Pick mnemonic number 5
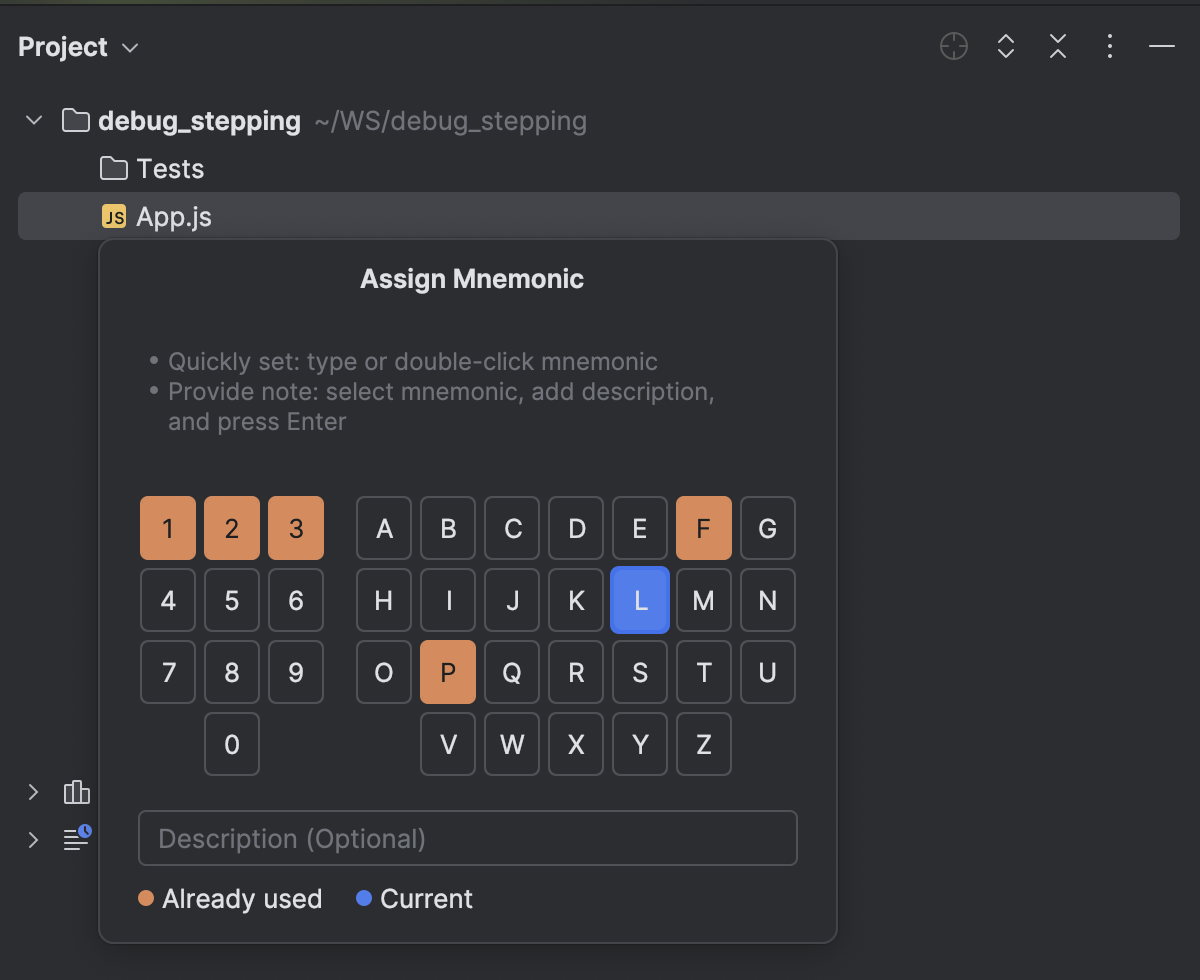Image resolution: width=1200 pixels, height=980 pixels. pyautogui.click(x=232, y=600)
